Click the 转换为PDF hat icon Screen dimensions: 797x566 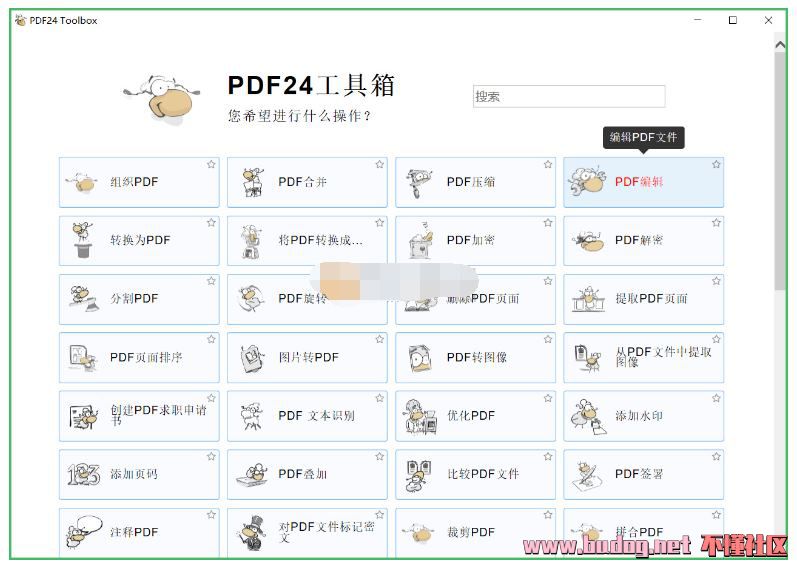pyautogui.click(x=83, y=240)
